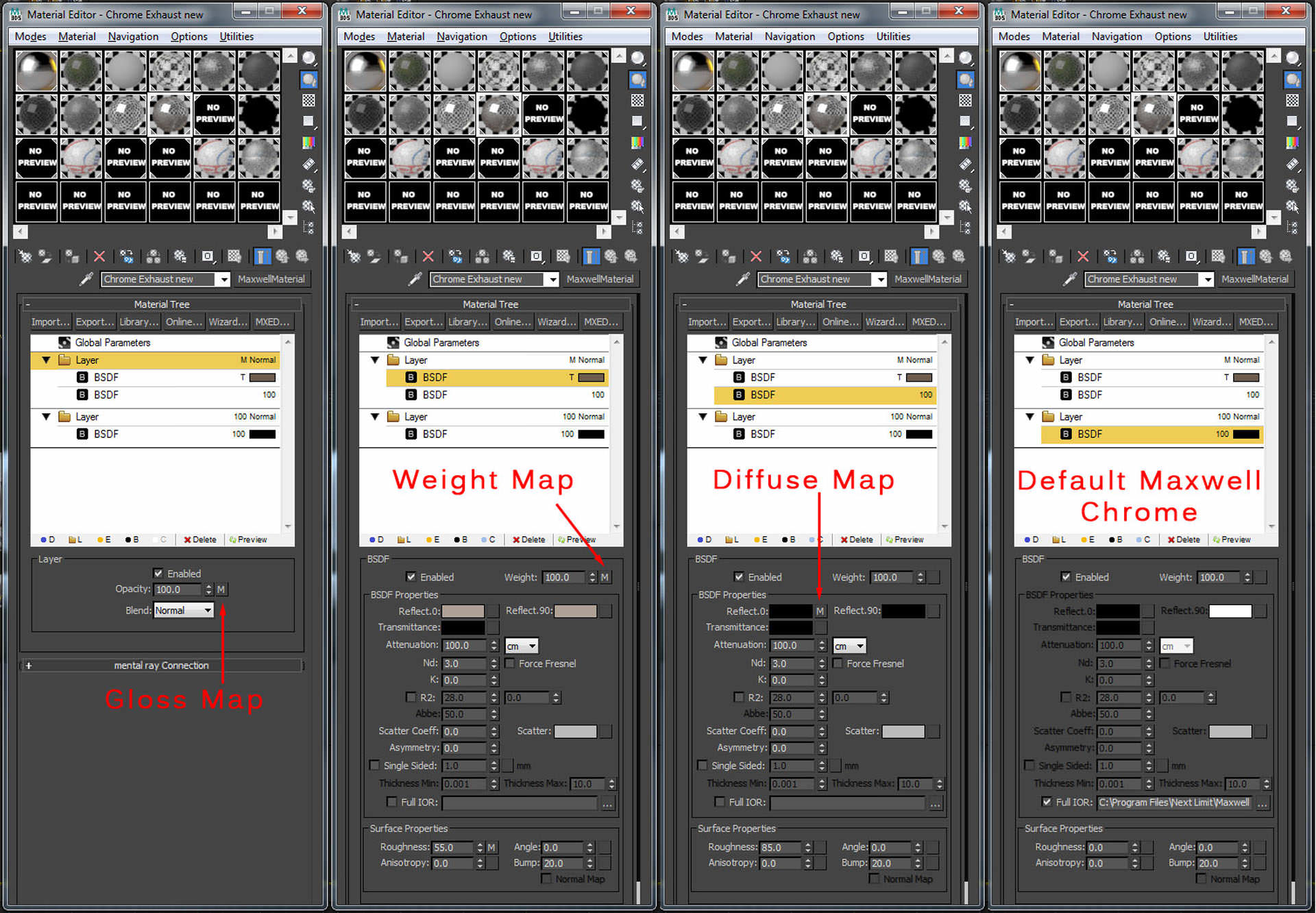Click Make Preview icon in third window's side toolbar

(966, 165)
